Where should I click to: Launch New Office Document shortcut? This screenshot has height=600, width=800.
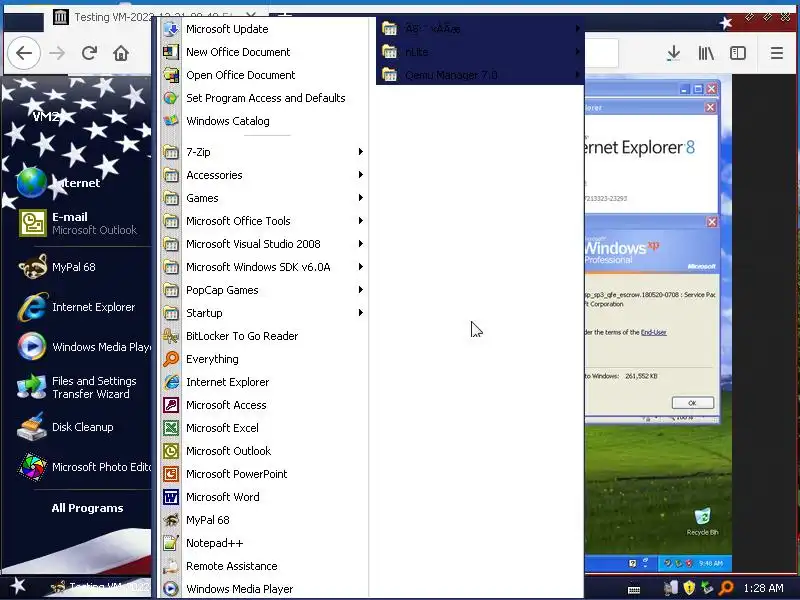263,52
